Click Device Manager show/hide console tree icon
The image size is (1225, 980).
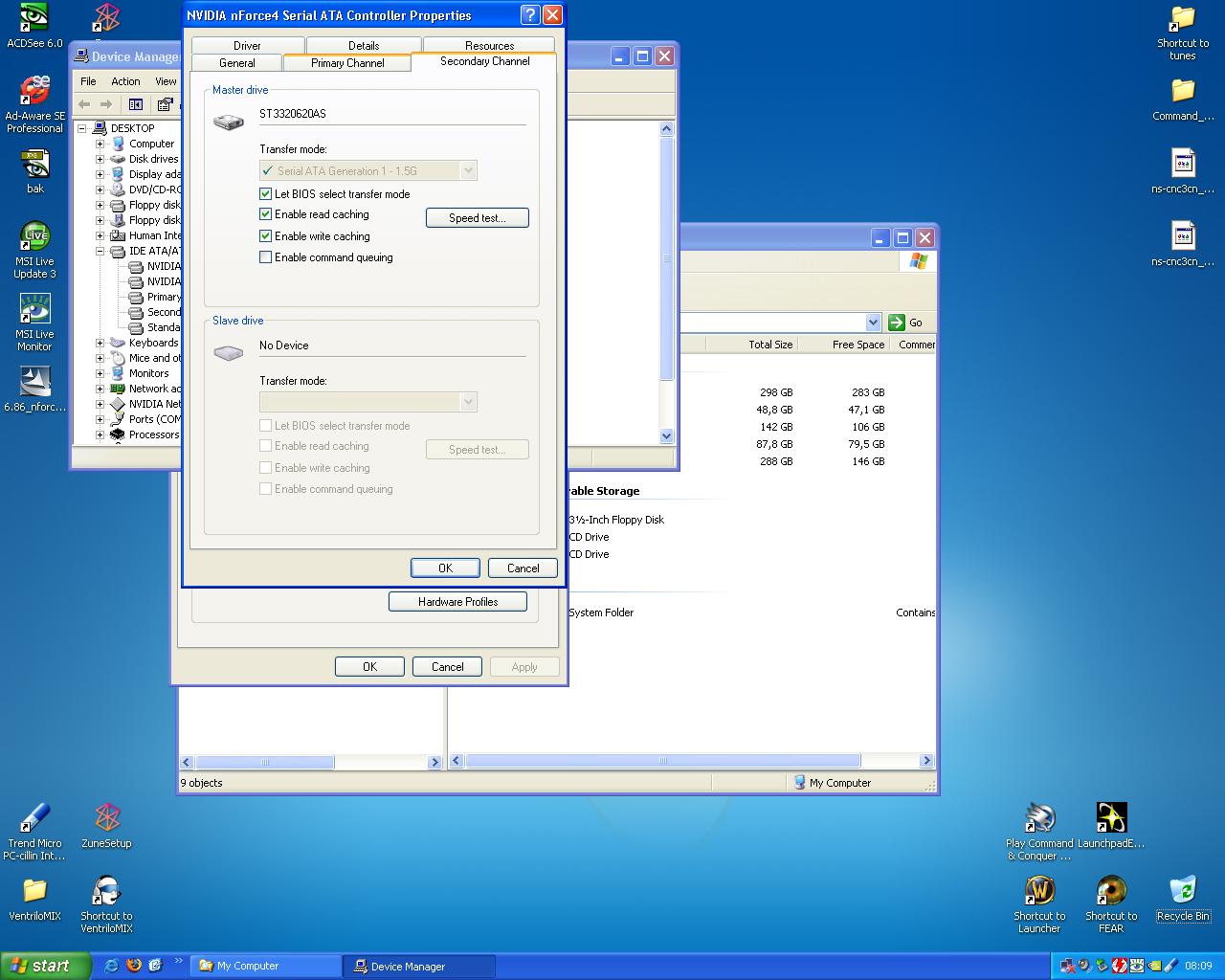point(136,104)
